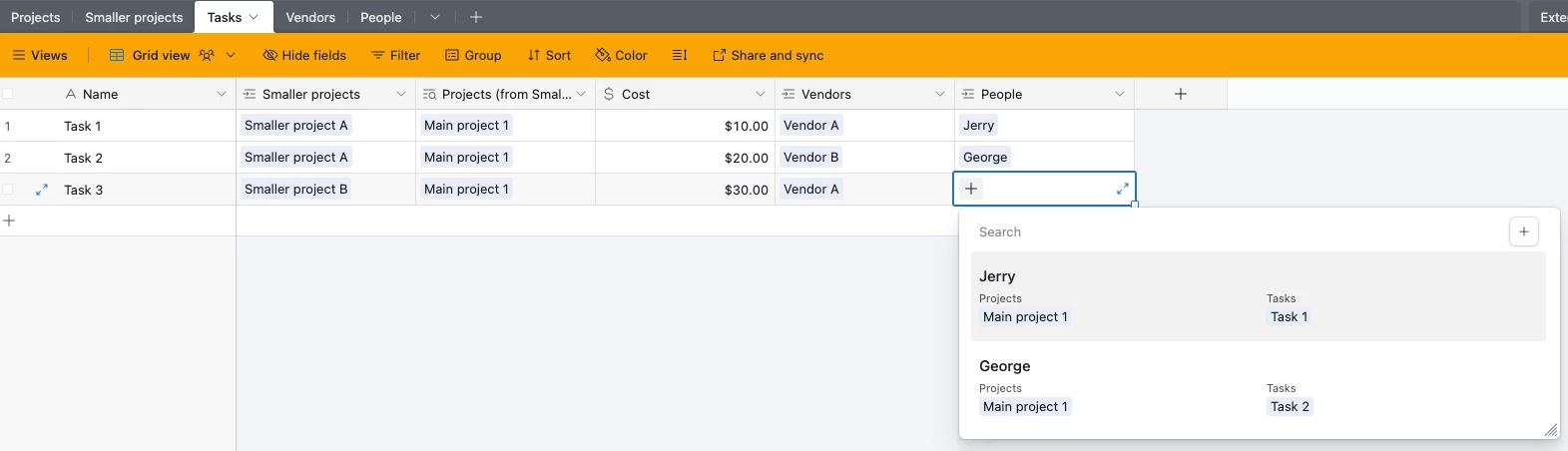Viewport: 1568px width, 451px height.
Task: Click George chip in Task 2 row
Action: 985,157
